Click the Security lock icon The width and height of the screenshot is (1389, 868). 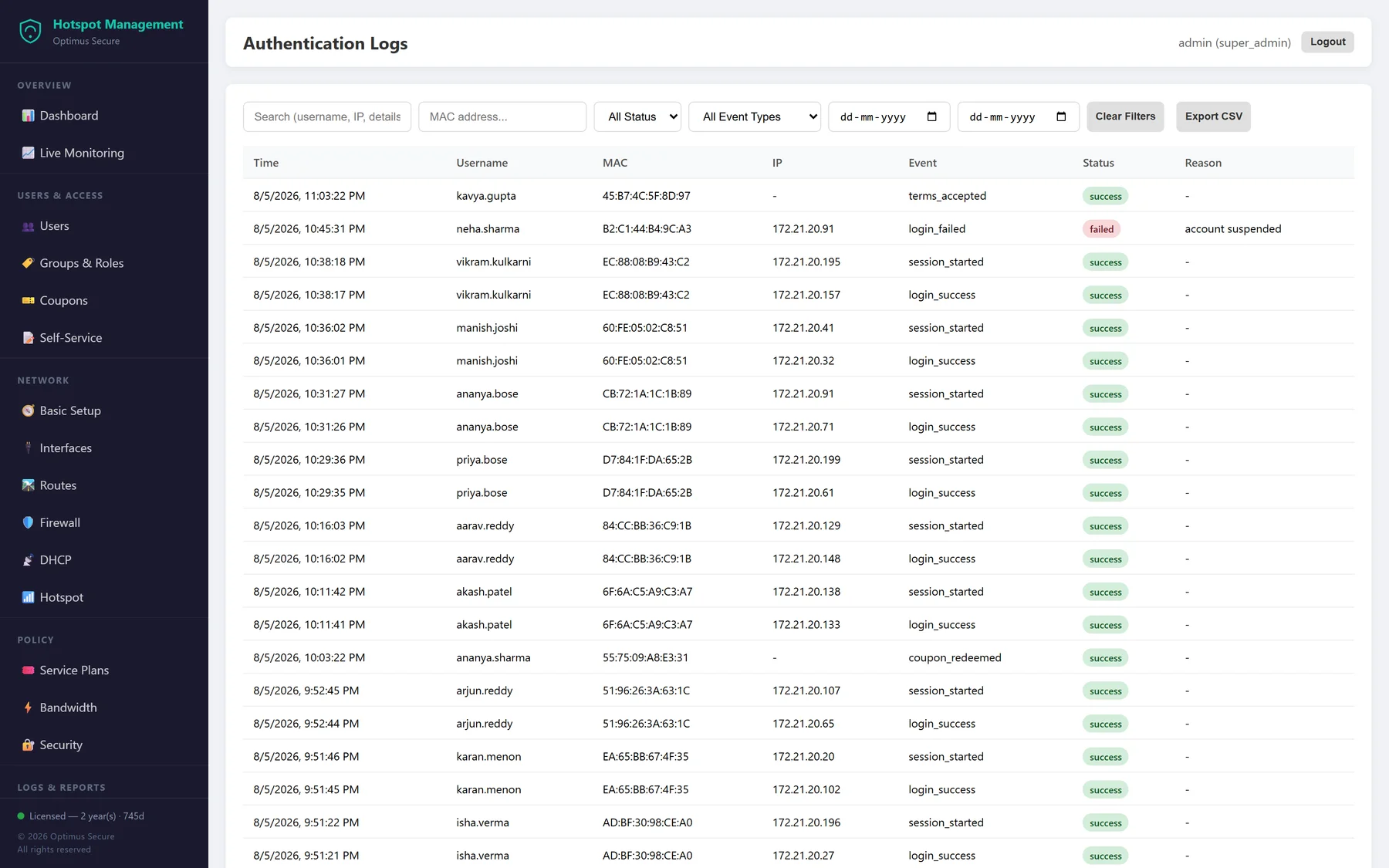point(28,745)
